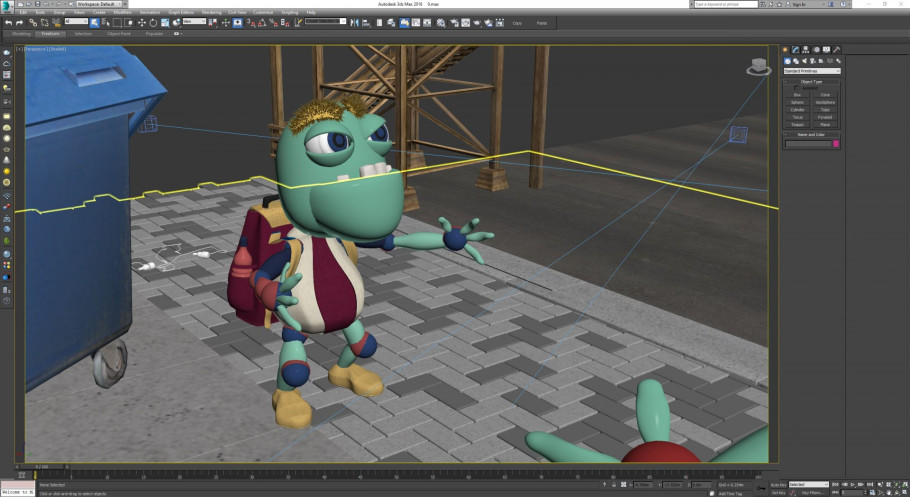Expand the Standard Primitives dropdown
Image resolution: width=910 pixels, height=497 pixels.
[812, 71]
